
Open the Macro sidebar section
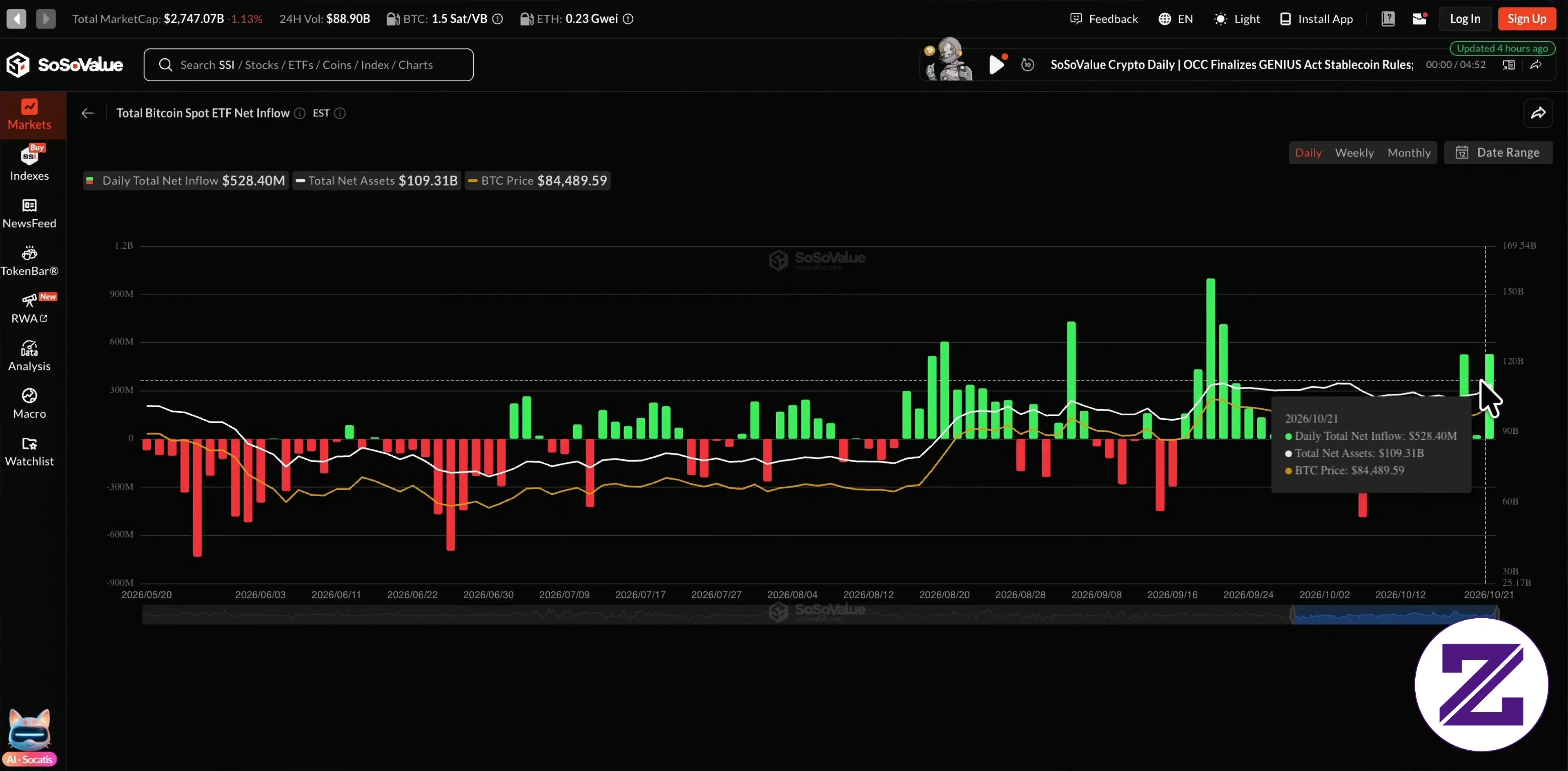(29, 403)
